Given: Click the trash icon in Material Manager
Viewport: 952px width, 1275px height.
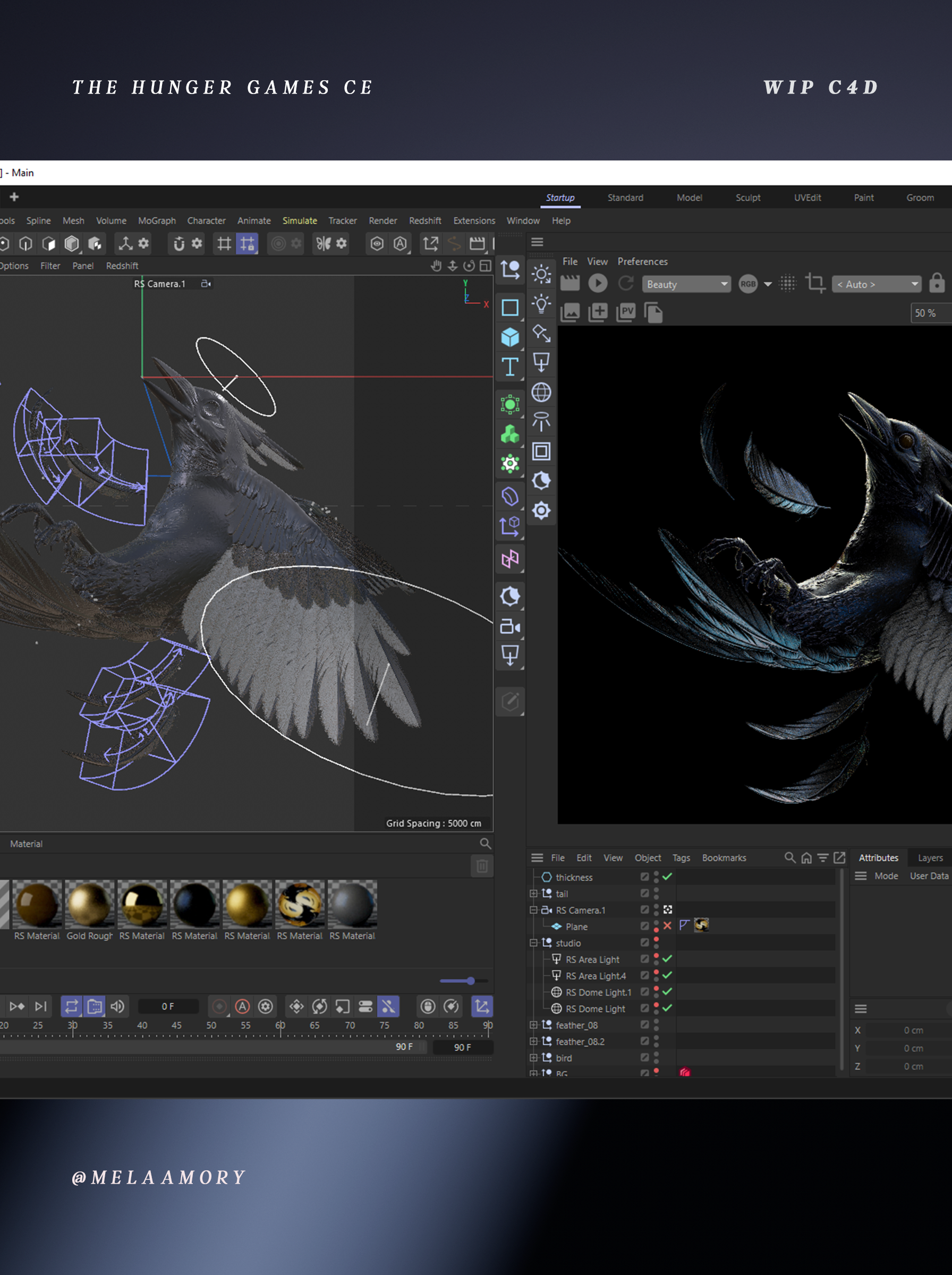Looking at the screenshot, I should click(482, 866).
